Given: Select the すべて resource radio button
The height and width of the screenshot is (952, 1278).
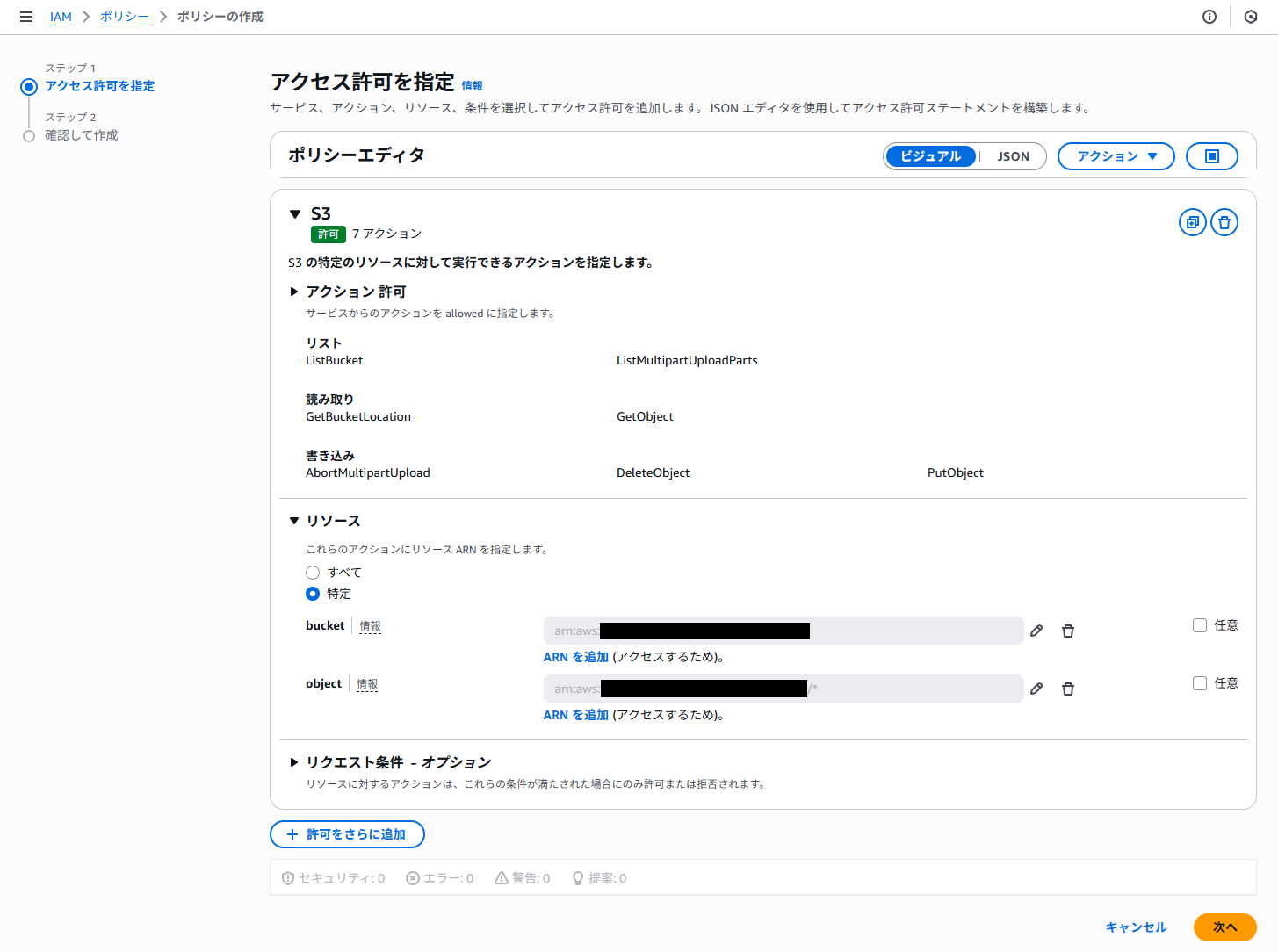Looking at the screenshot, I should click(313, 573).
